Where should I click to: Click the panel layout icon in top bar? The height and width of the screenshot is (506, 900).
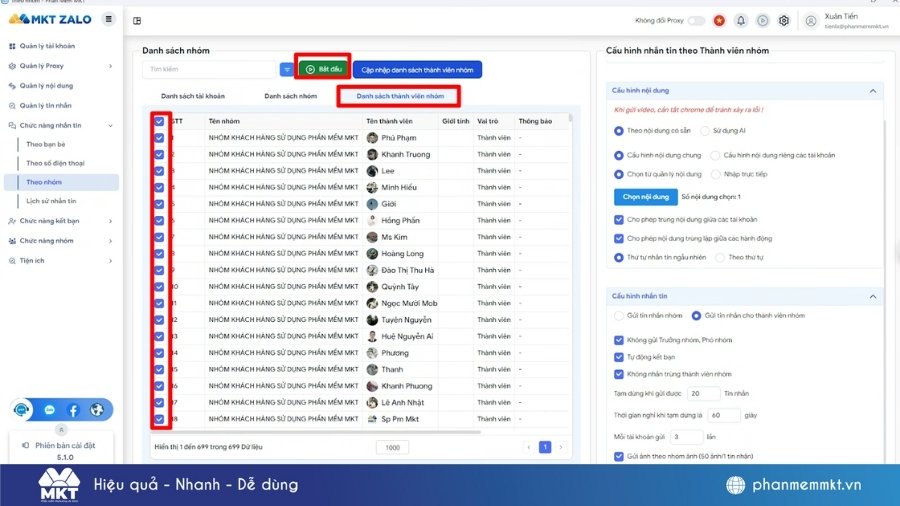[x=137, y=21]
